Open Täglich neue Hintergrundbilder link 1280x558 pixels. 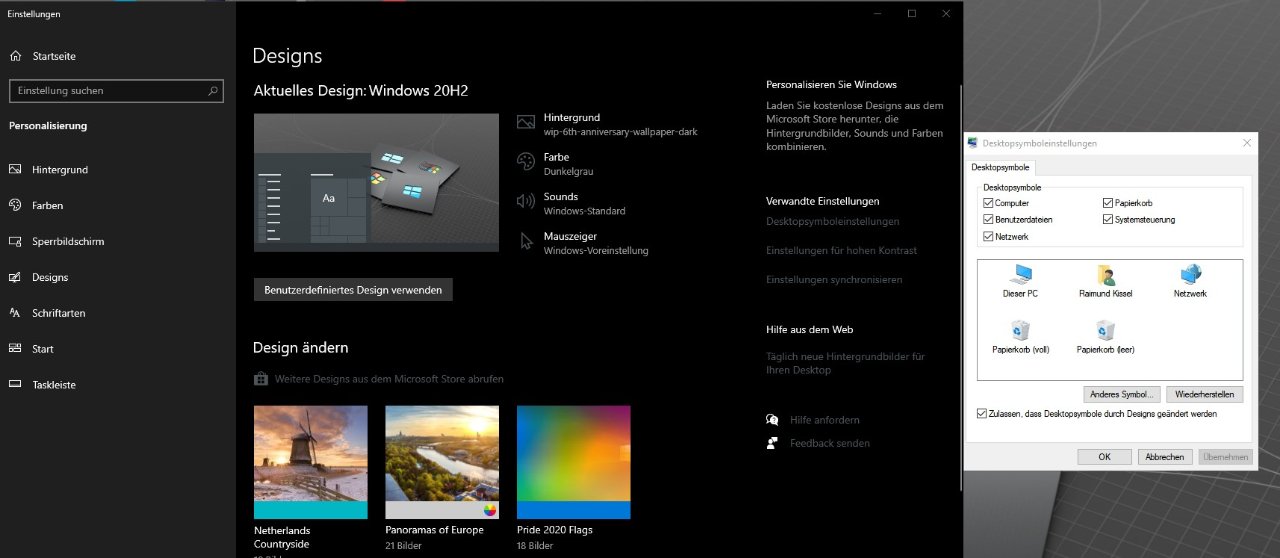(845, 363)
